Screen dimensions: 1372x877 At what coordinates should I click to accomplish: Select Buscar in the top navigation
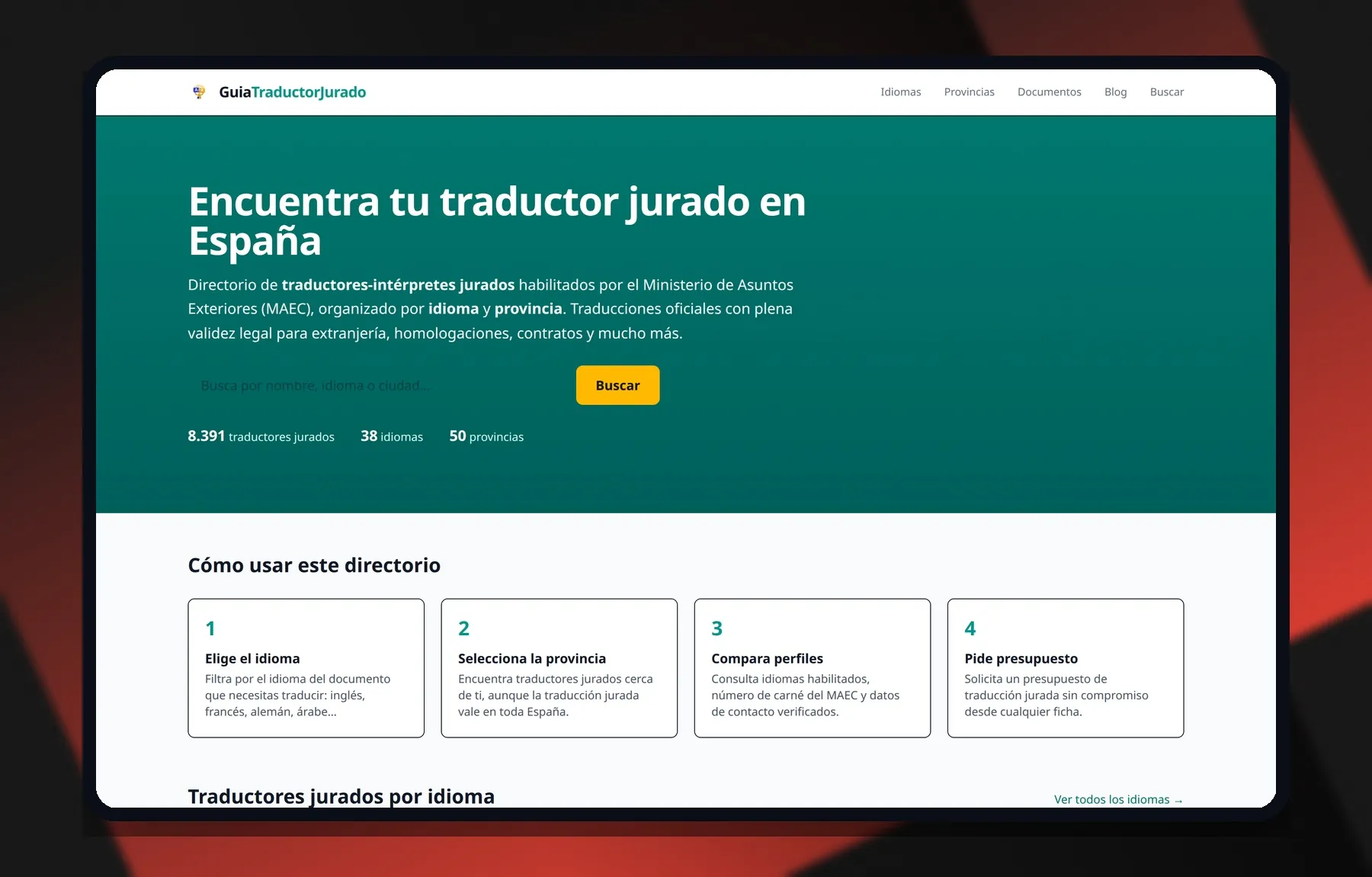tap(1166, 92)
